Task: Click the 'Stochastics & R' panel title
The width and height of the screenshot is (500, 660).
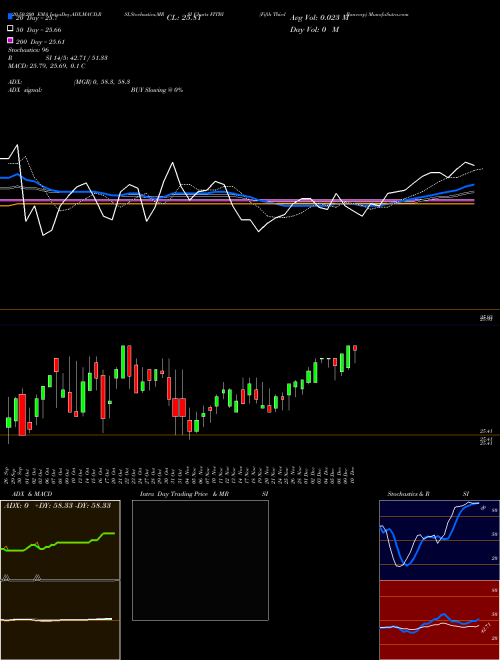Action: 408,494
